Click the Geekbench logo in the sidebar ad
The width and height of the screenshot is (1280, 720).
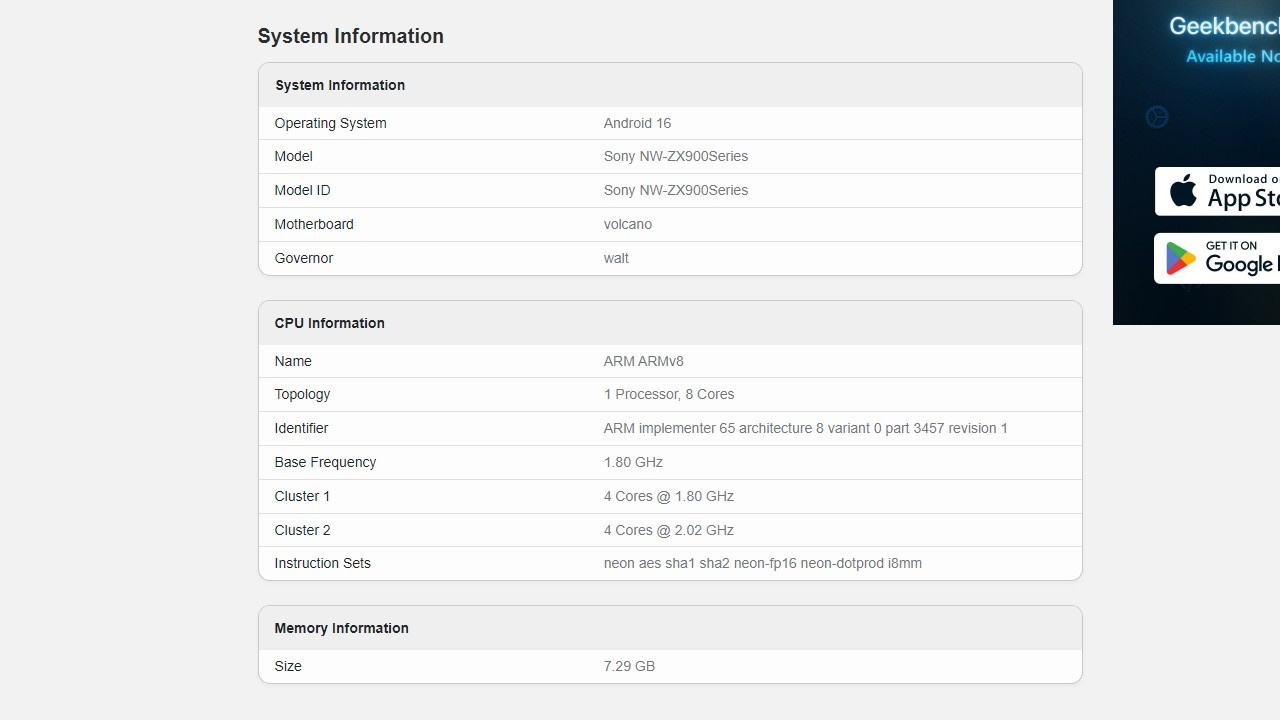tap(1222, 26)
